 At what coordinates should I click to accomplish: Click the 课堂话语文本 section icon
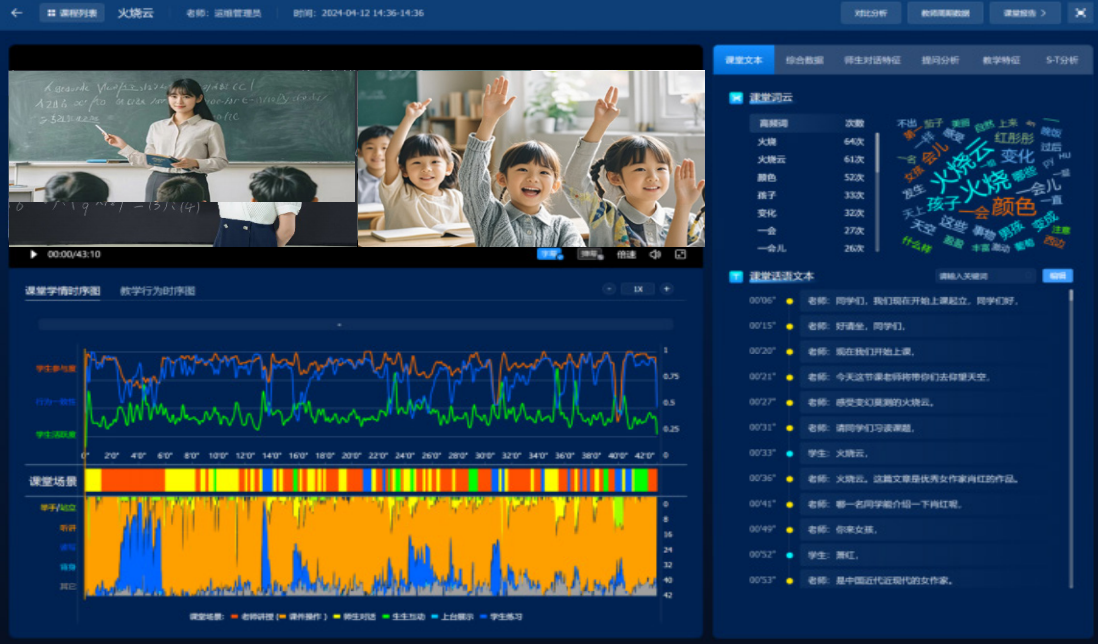[736, 276]
